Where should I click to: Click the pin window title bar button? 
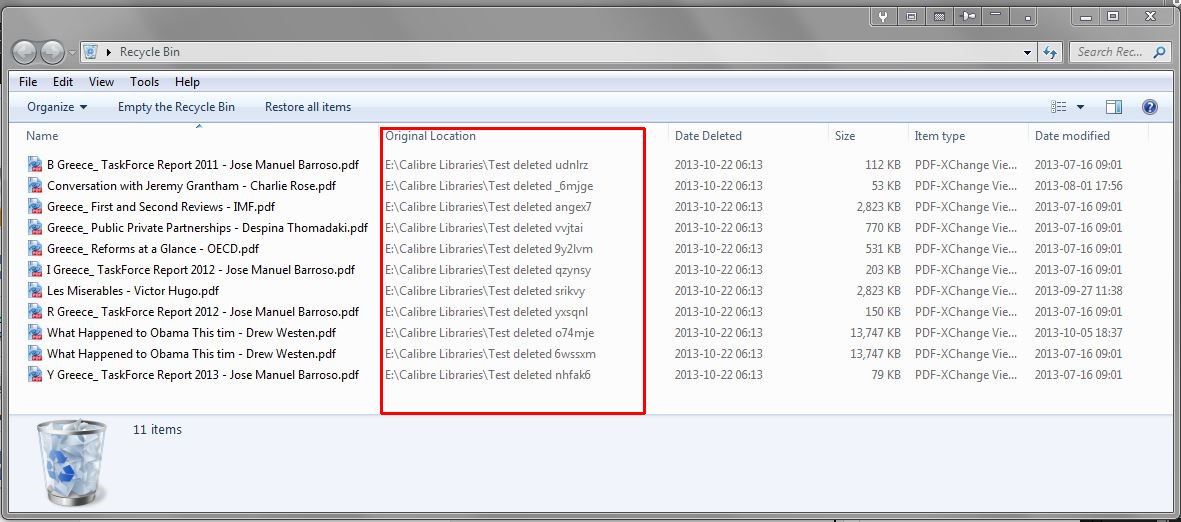coord(969,16)
